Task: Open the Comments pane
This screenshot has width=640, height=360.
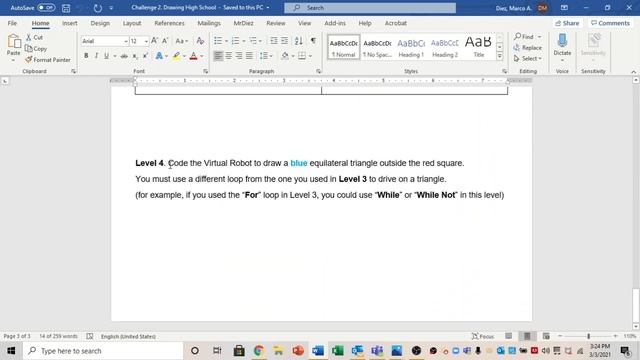Action: click(610, 23)
